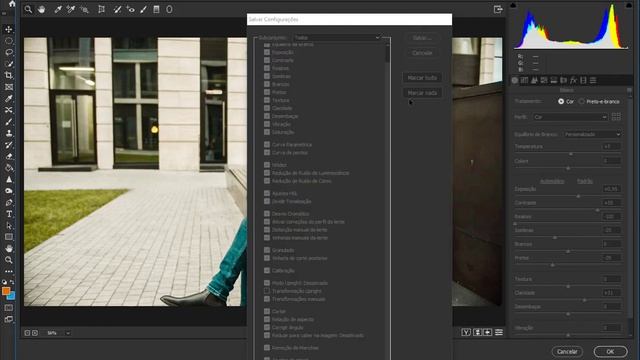Viewport: 640px width, 360px height.
Task: Open the Perfil dropdown
Action: [x=570, y=117]
